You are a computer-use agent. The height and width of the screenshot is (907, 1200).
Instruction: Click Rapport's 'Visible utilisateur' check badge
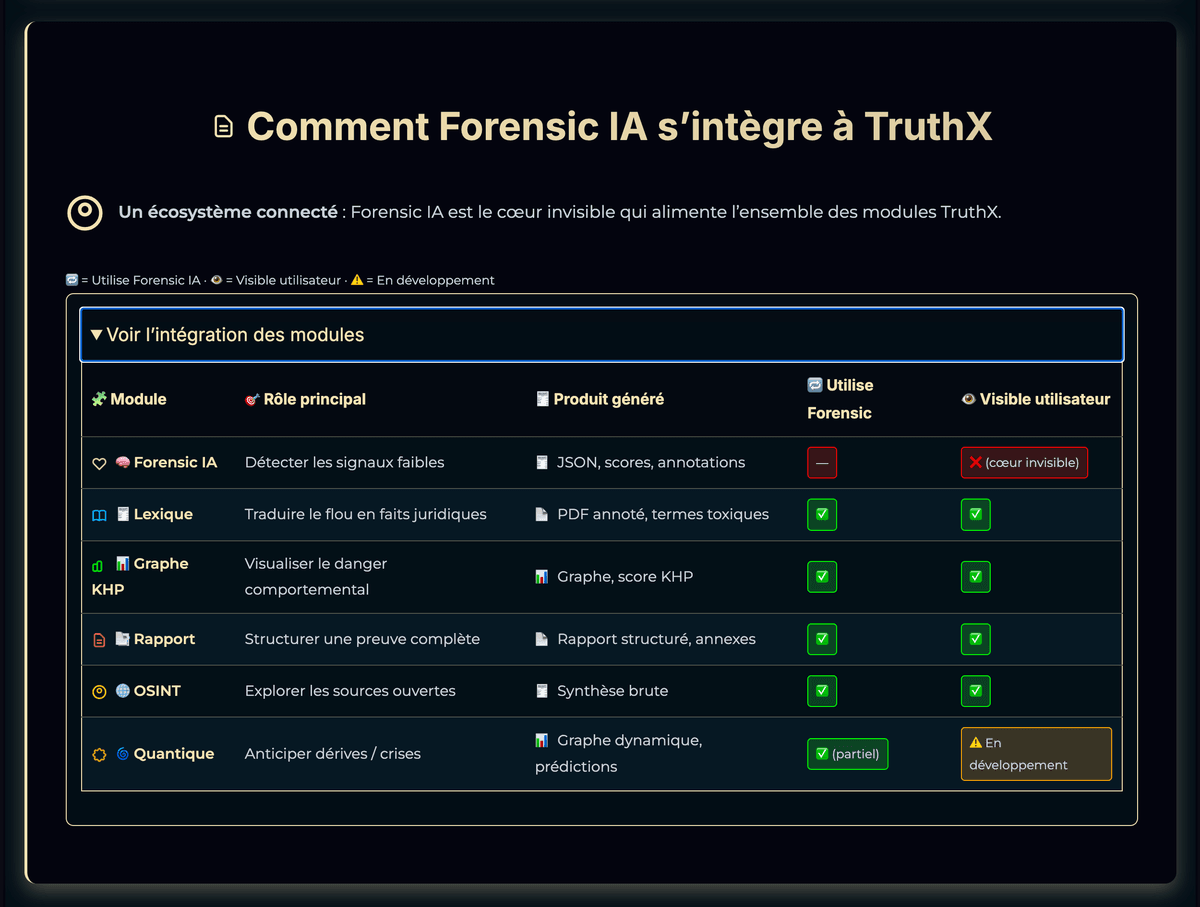(x=976, y=639)
